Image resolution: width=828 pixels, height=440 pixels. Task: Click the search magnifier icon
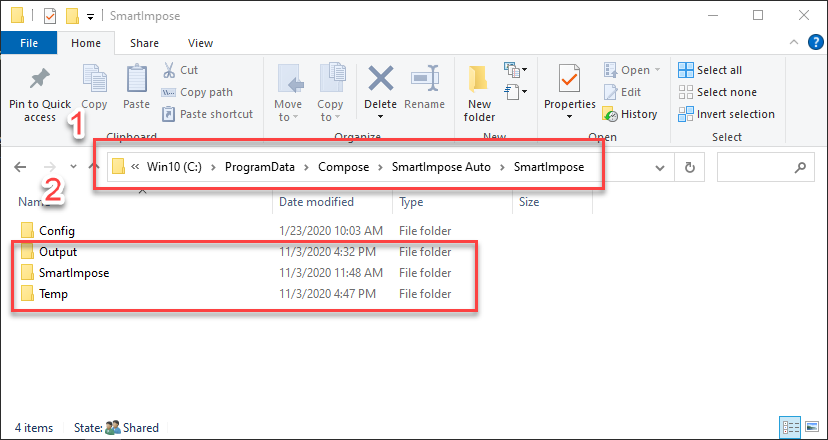click(x=800, y=168)
